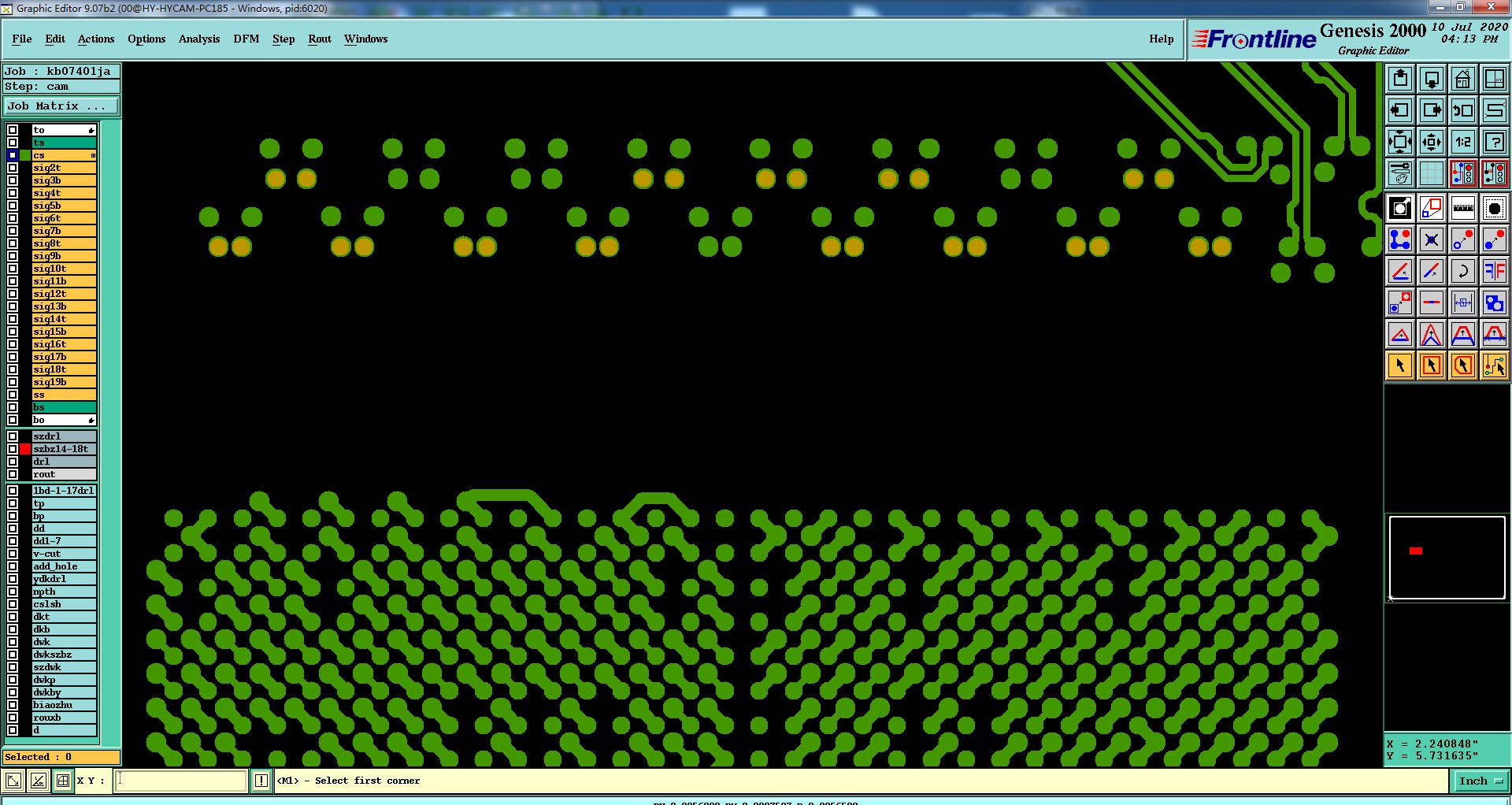
Task: Click the Job Matrix button
Action: [61, 106]
